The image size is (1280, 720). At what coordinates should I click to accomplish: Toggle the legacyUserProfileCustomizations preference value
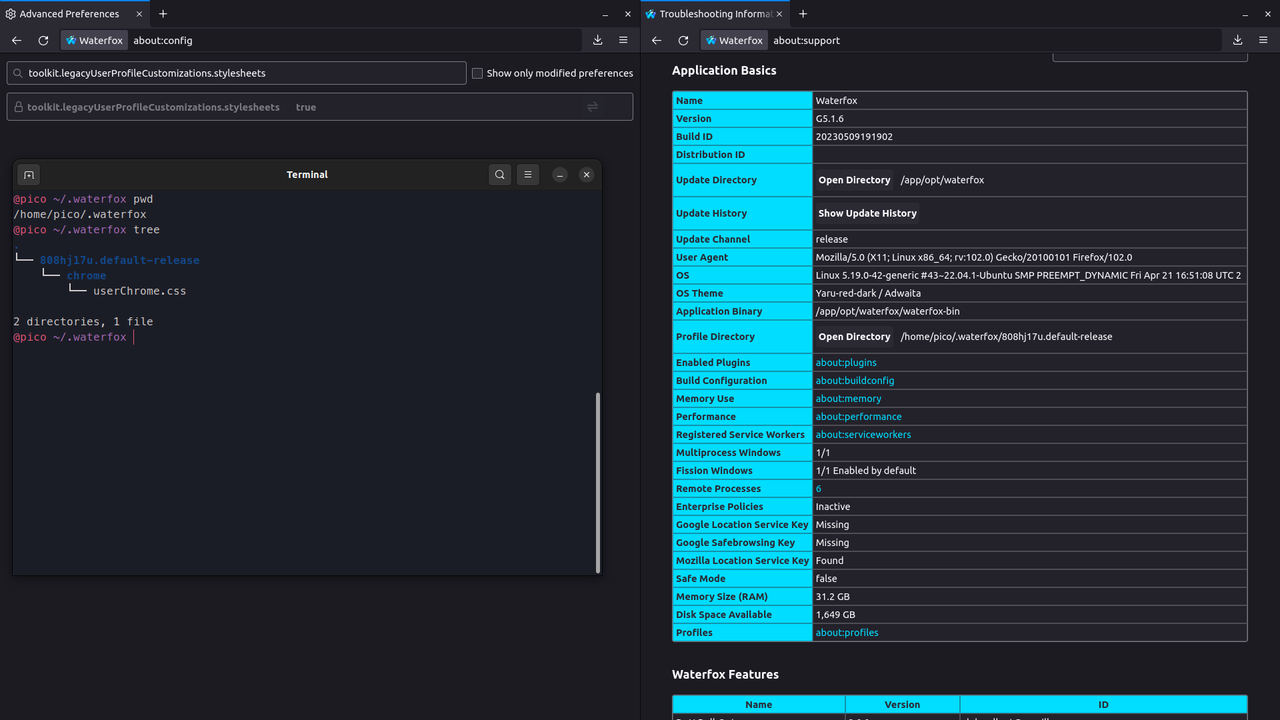[592, 107]
